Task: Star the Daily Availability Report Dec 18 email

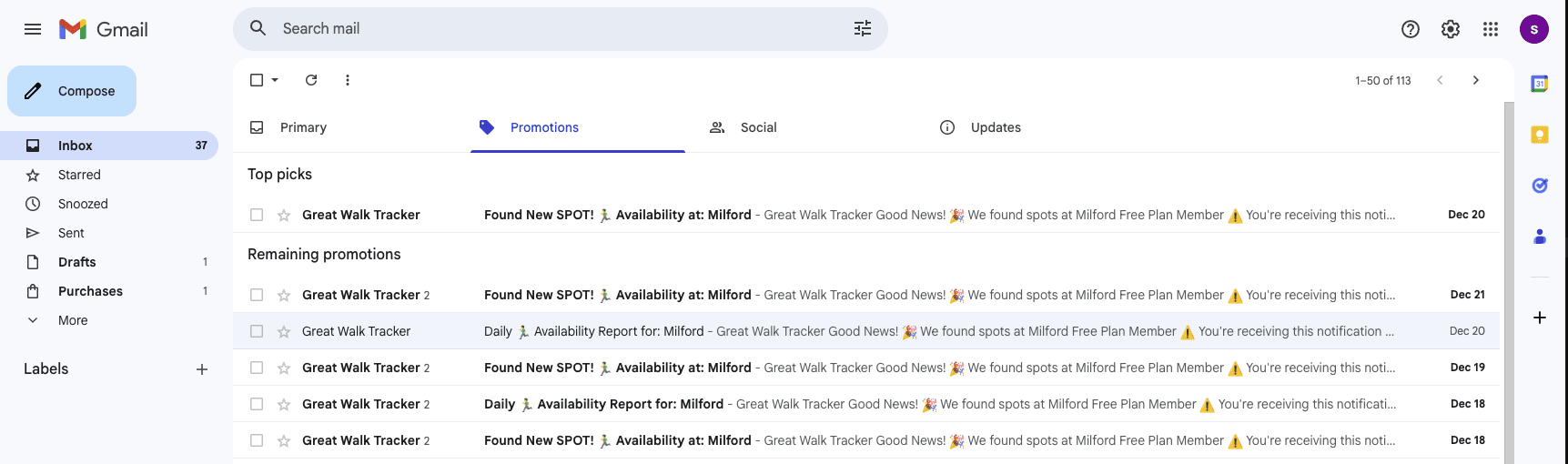Action: click(284, 405)
